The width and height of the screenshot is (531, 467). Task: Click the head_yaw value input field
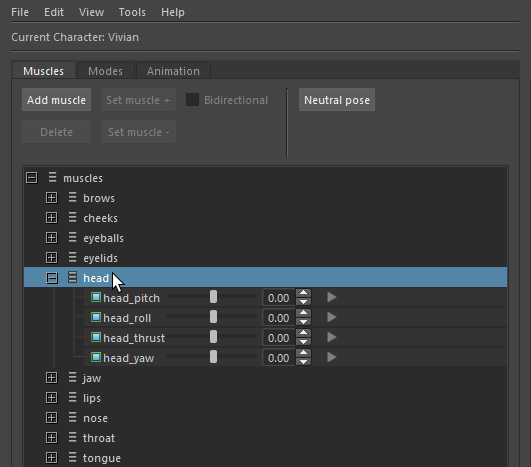[x=279, y=358]
